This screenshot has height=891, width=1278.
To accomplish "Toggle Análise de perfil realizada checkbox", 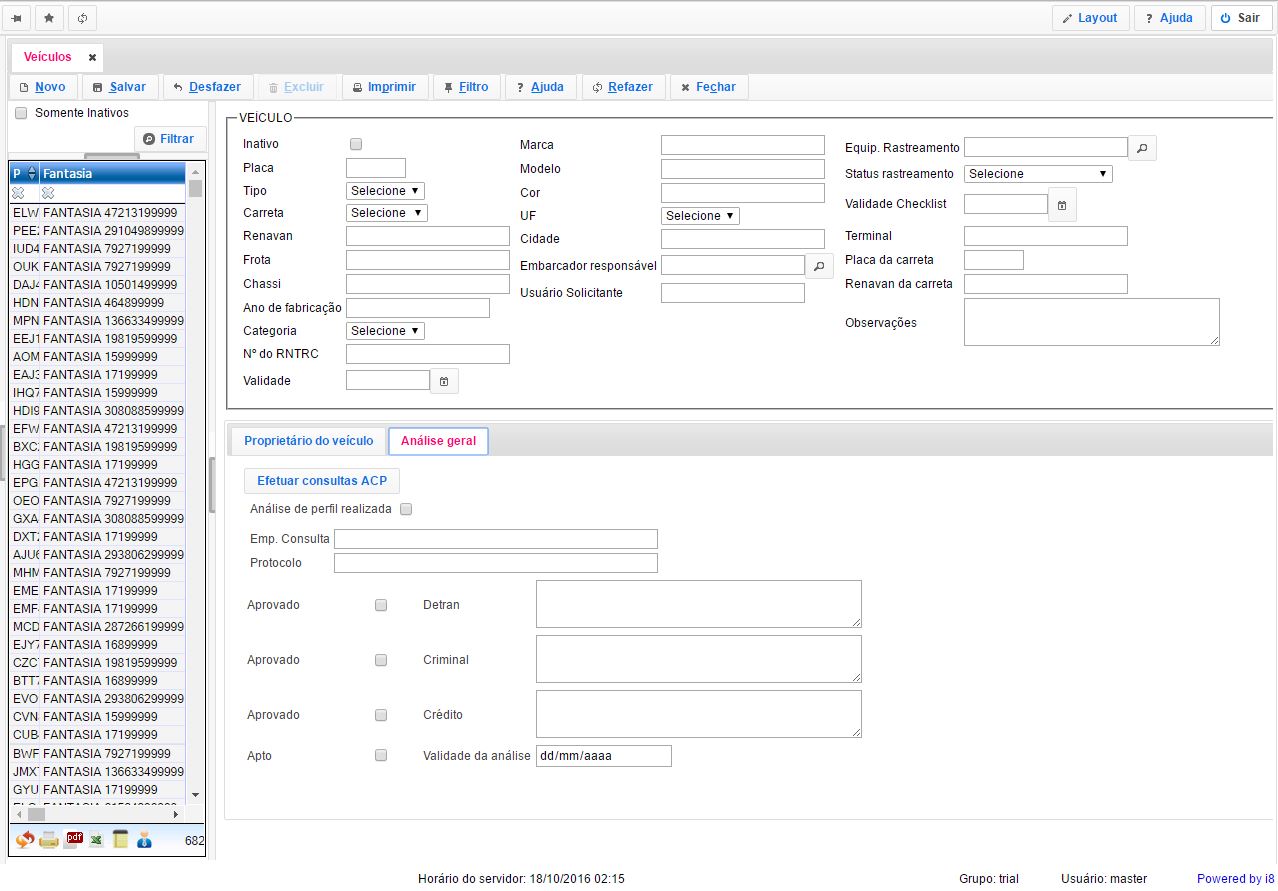I will coord(406,509).
